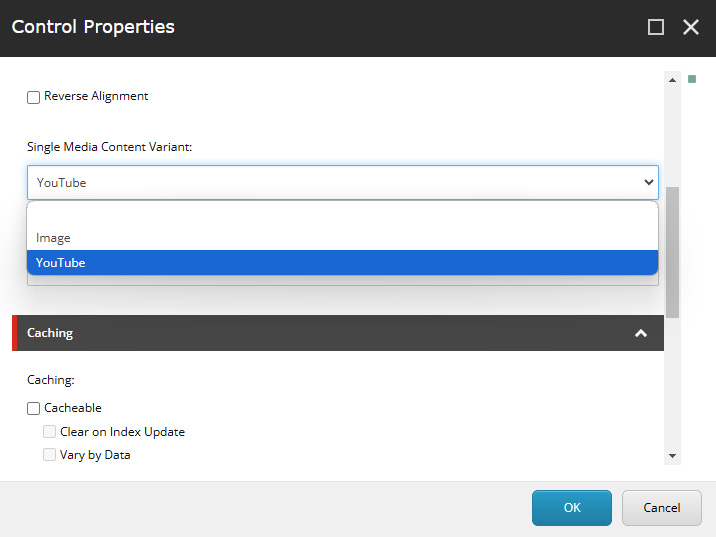Maximize the Control Properties dialog
Screen dimensions: 716x537
[656, 27]
